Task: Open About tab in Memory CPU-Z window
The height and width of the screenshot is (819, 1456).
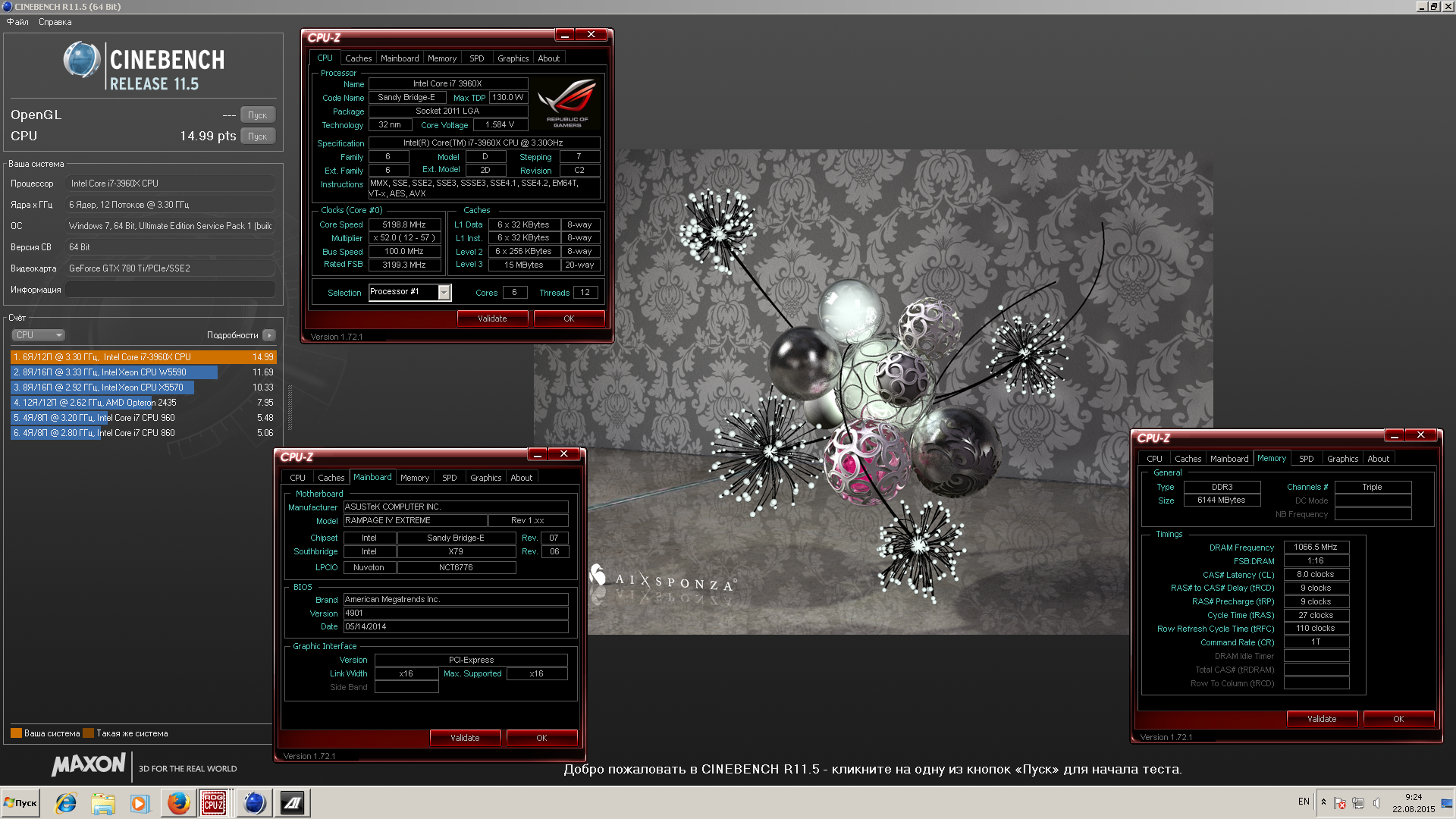Action: click(x=1379, y=459)
